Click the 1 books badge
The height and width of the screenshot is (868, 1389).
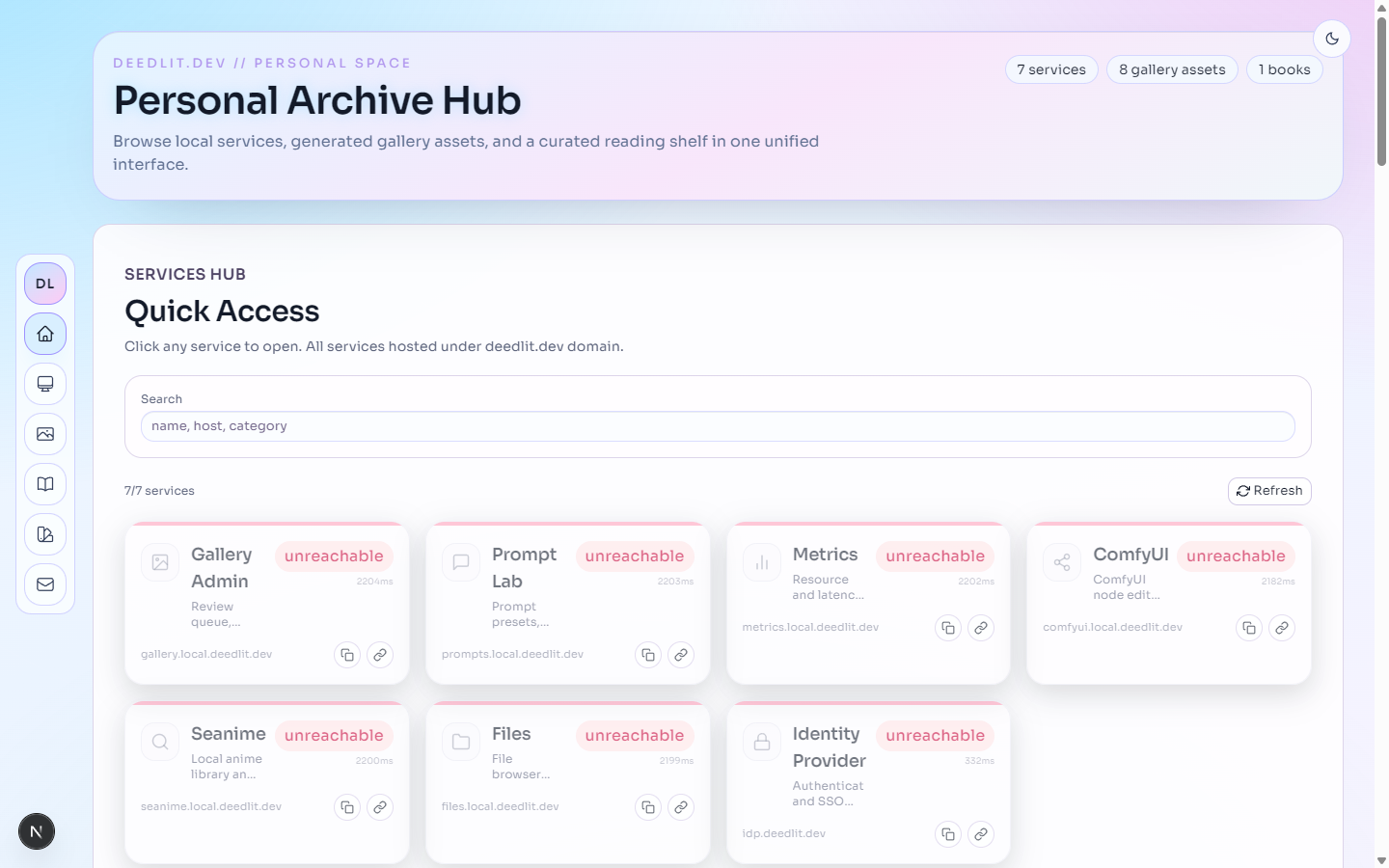tap(1284, 69)
